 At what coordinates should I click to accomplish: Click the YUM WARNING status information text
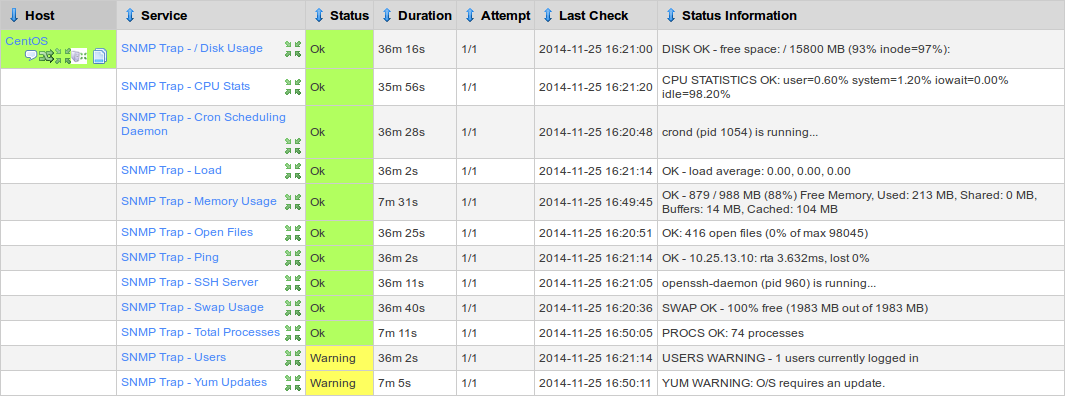(774, 383)
